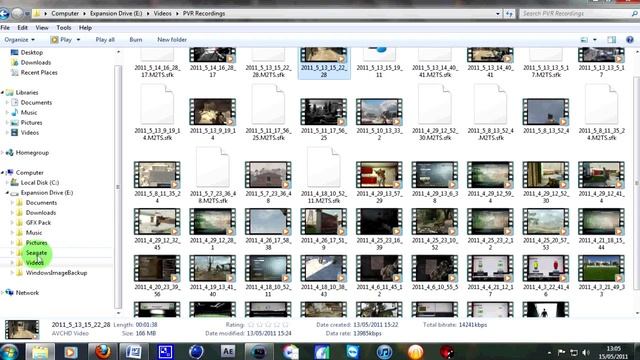Screen dimensions: 640x360
Task: Open iTunes from the taskbar
Action: pos(384,352)
